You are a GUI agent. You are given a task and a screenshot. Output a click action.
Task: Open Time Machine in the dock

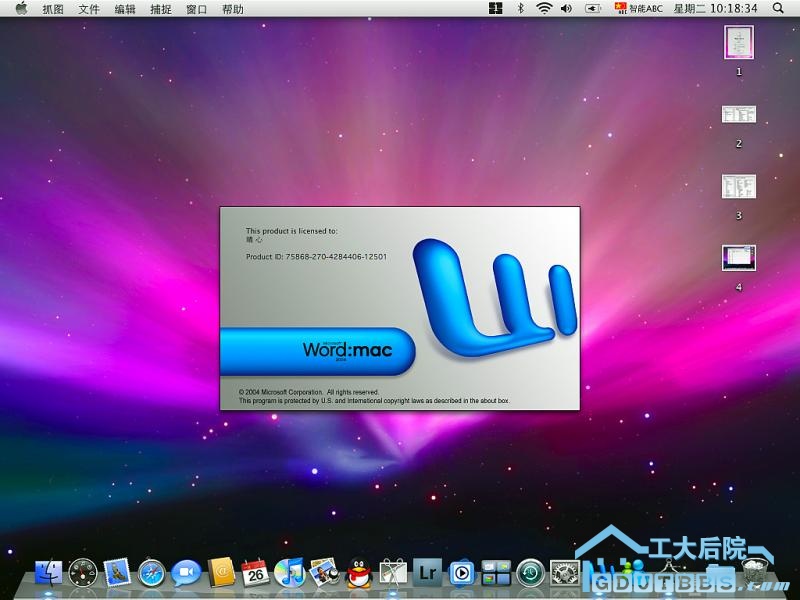[x=530, y=572]
